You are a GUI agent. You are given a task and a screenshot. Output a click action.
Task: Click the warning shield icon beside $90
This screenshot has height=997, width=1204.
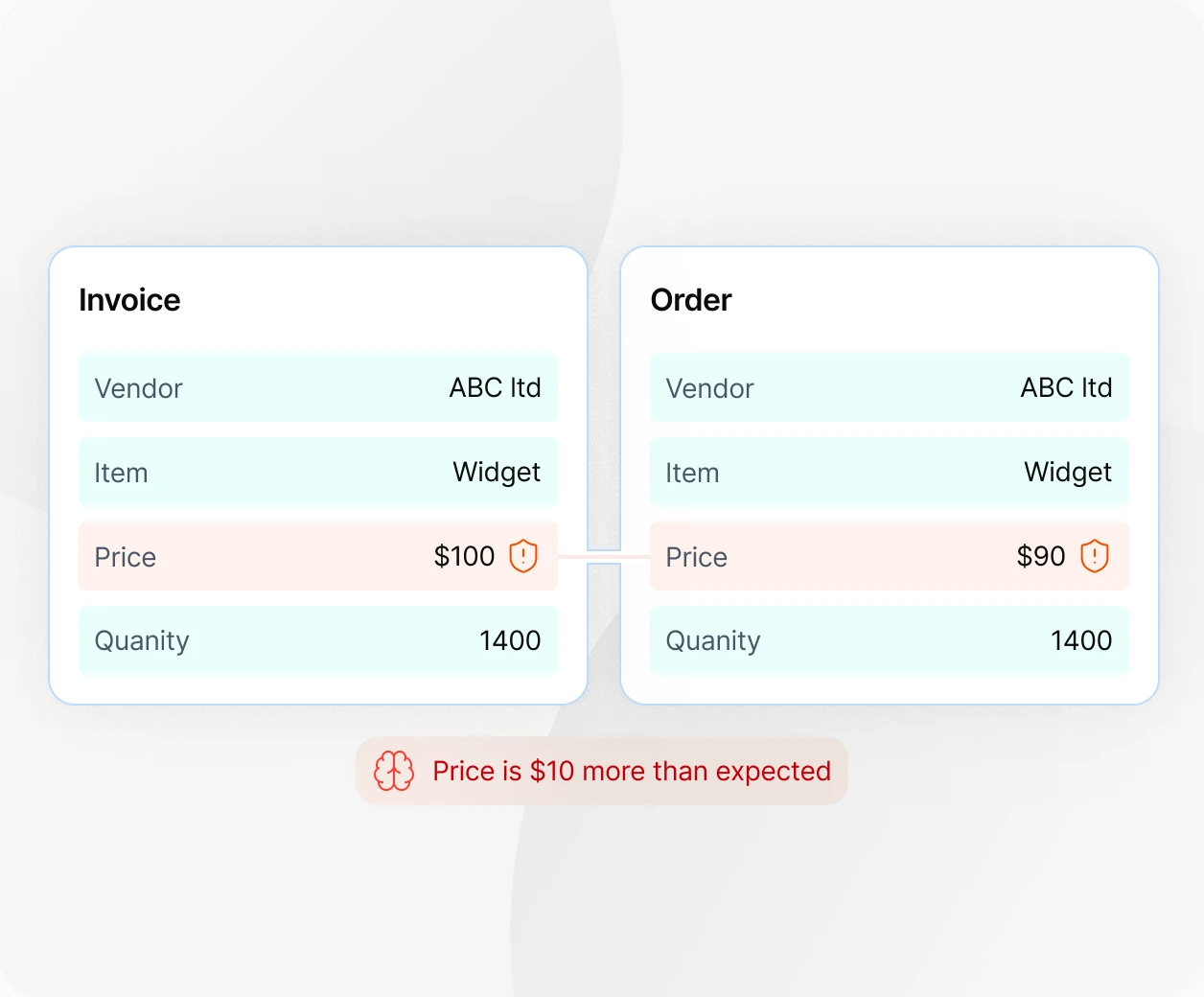(1095, 556)
